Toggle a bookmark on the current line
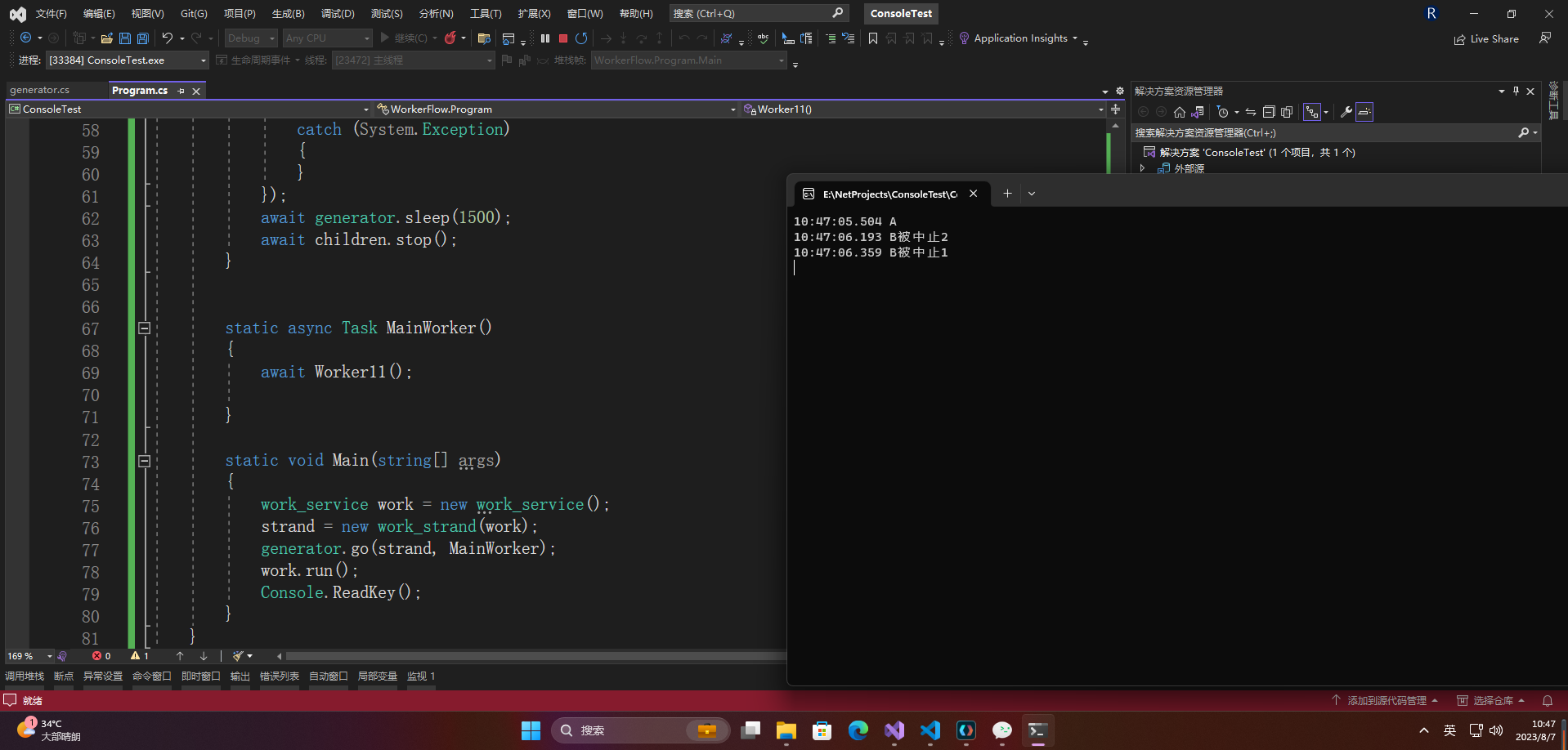The height and width of the screenshot is (750, 1568). pos(873,38)
